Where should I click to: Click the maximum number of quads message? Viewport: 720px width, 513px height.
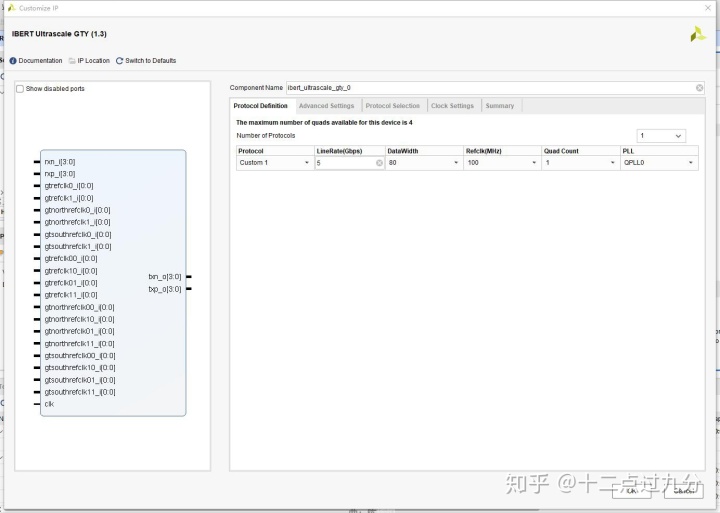point(324,123)
